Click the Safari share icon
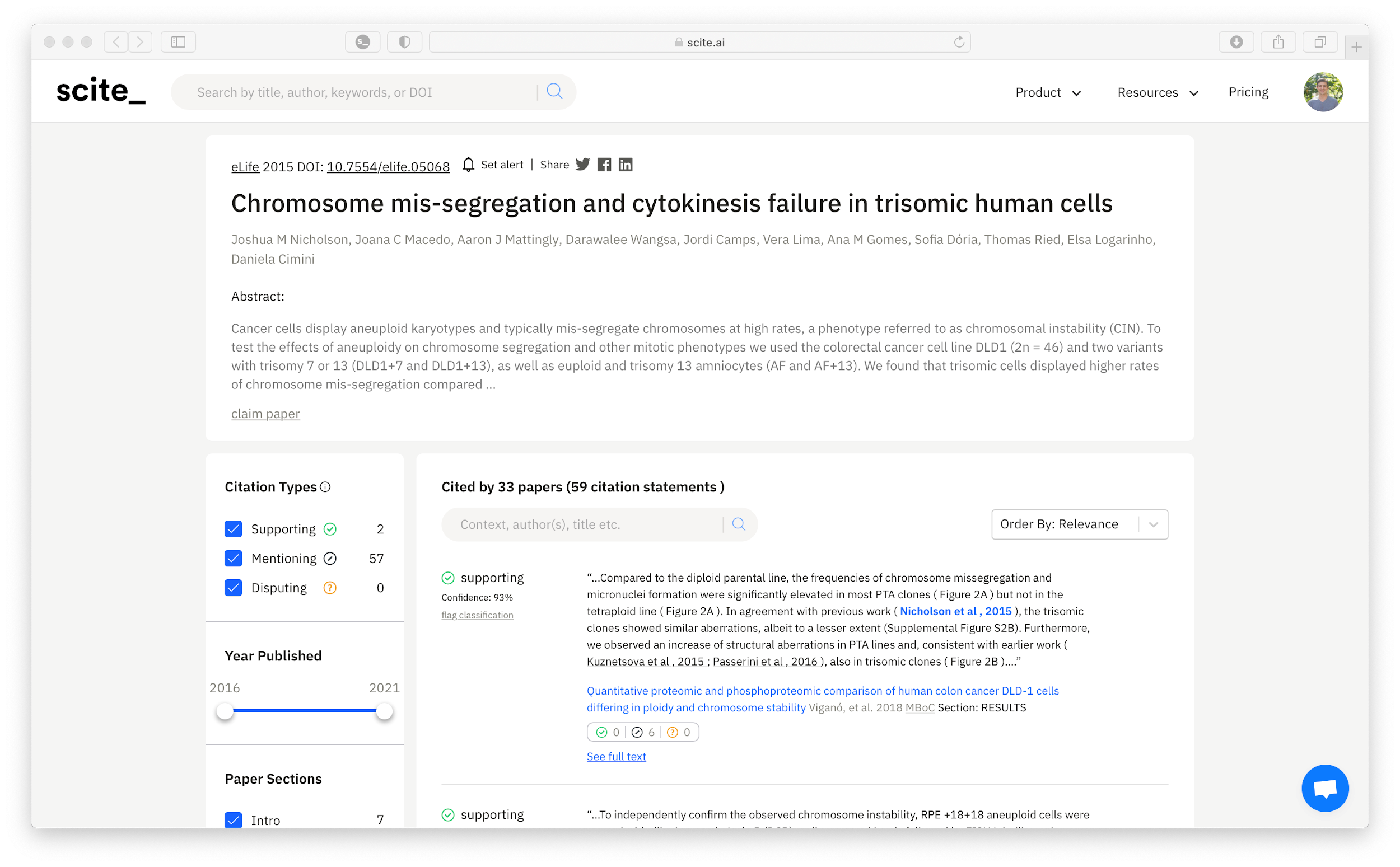Screen dimensions: 1400x867 pos(1278,42)
